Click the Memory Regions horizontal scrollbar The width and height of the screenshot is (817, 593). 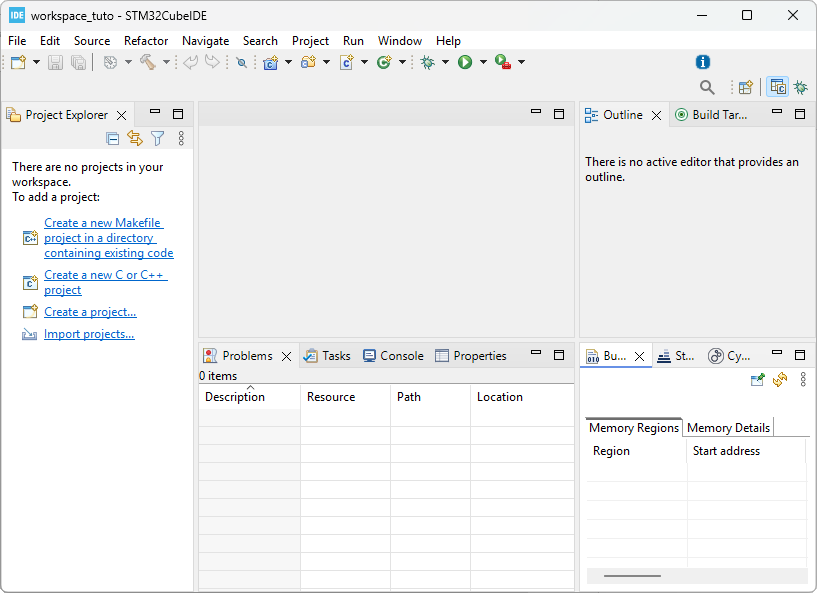coord(632,576)
